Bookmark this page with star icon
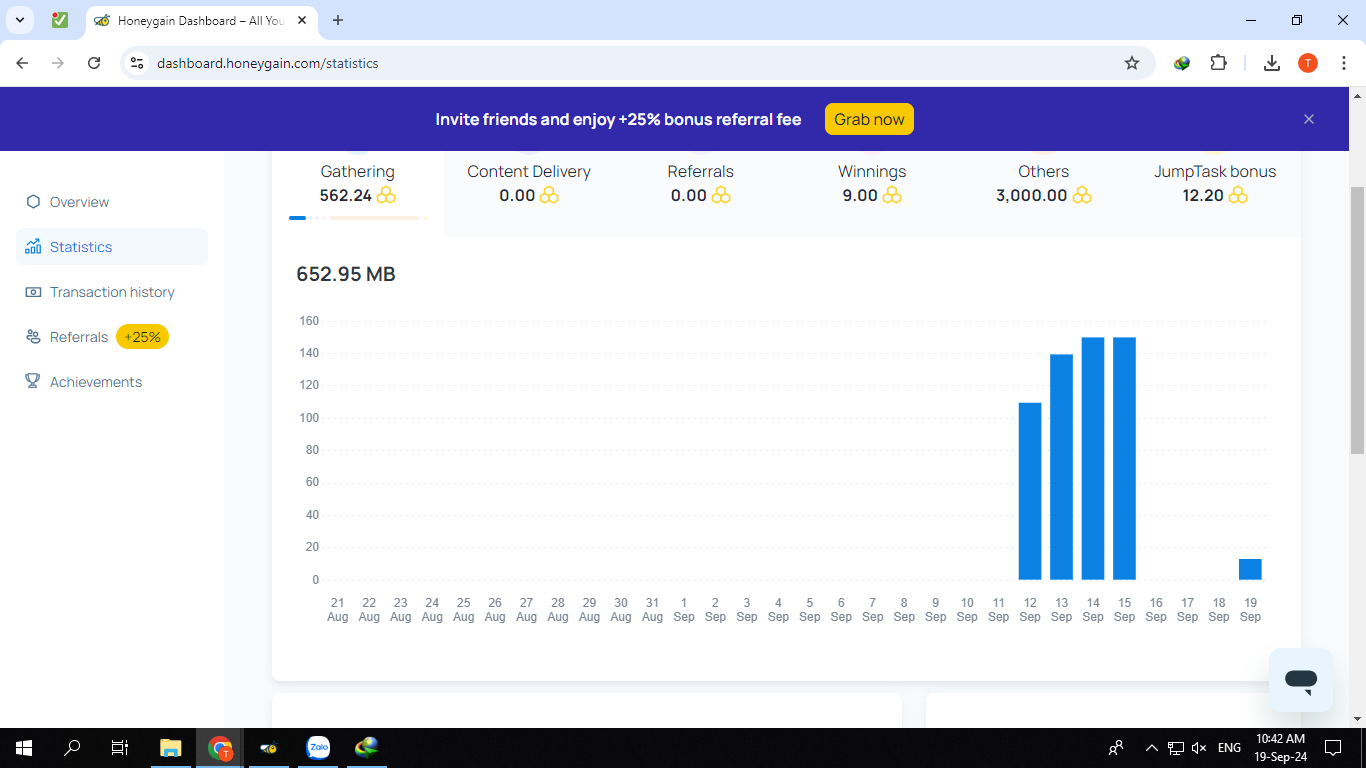Screen dimensions: 1366x768 pyautogui.click(x=1132, y=63)
